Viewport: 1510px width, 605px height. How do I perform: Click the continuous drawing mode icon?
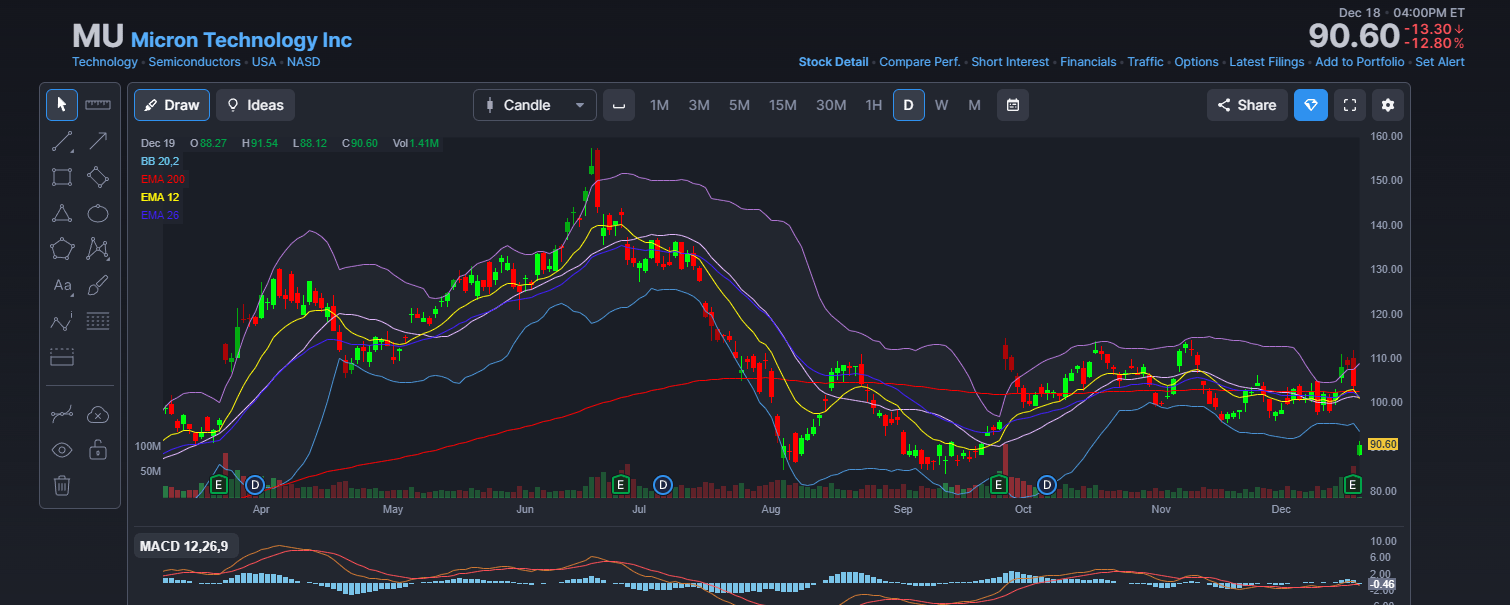[x=62, y=414]
